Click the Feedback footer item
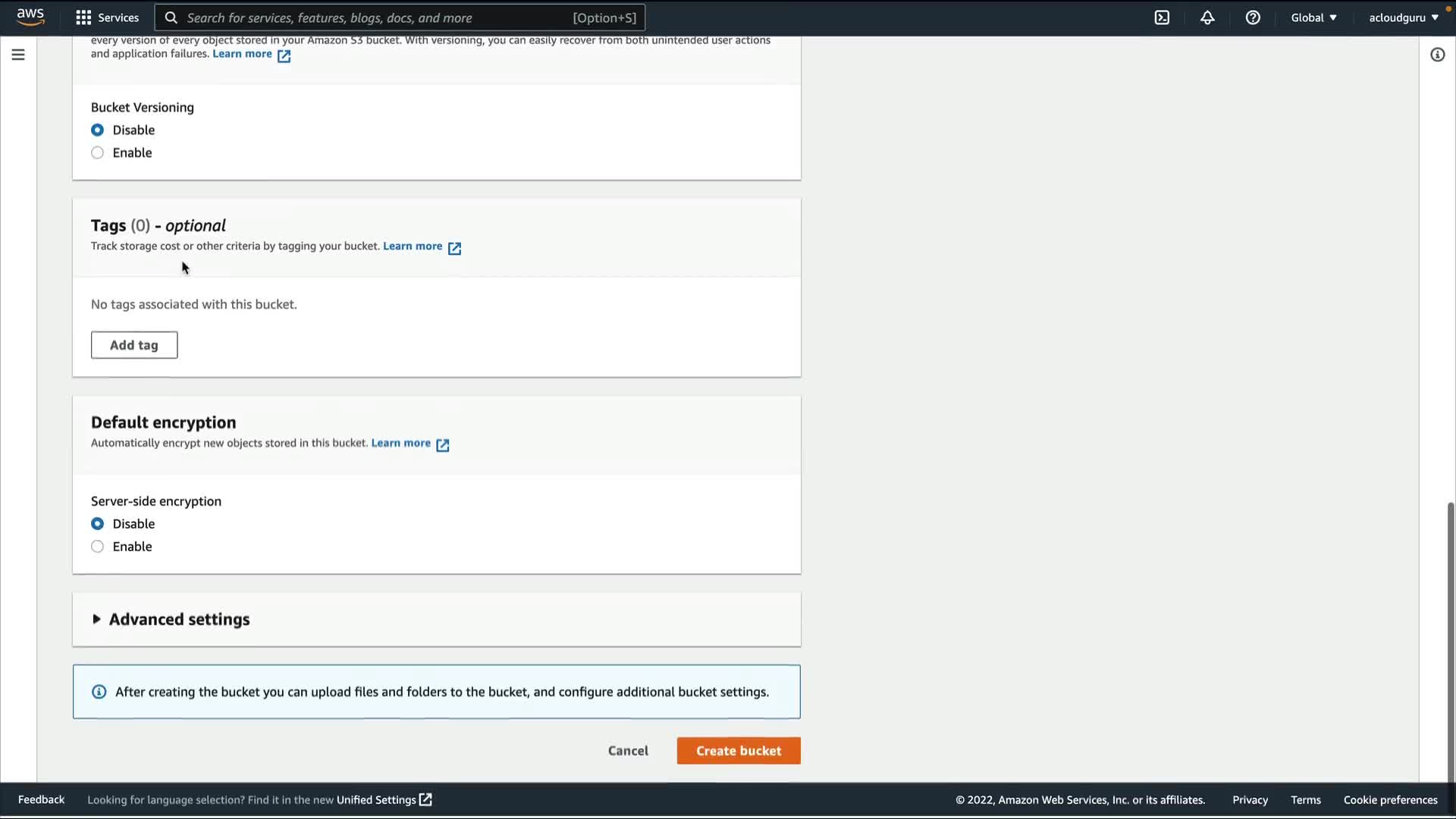The width and height of the screenshot is (1456, 819). tap(41, 799)
